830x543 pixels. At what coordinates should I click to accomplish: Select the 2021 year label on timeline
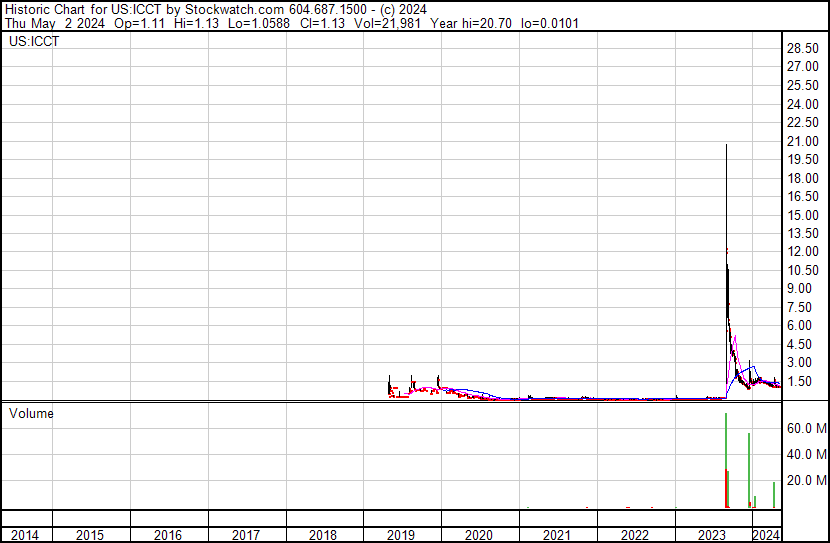click(x=556, y=535)
